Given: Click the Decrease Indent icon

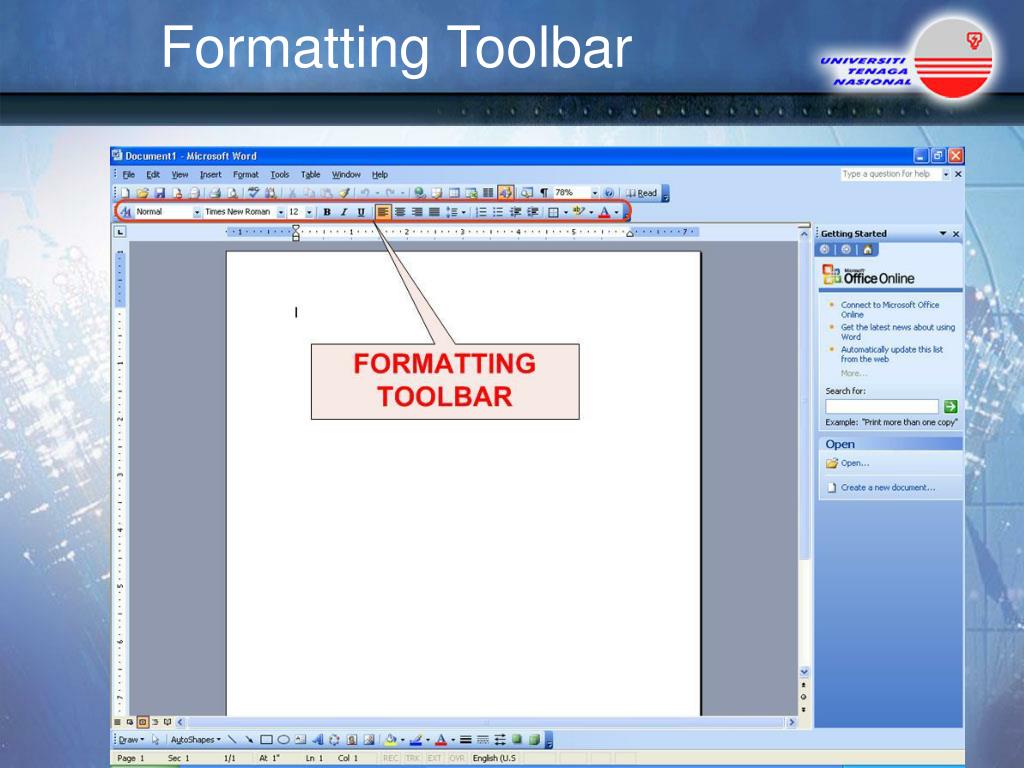Looking at the screenshot, I should coord(515,212).
